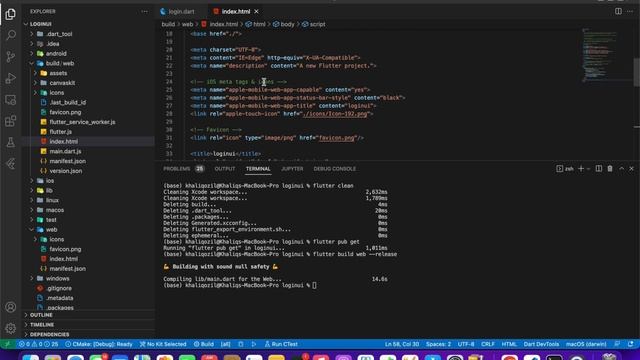
Task: Open Remote Explorer view
Action: pos(11,100)
